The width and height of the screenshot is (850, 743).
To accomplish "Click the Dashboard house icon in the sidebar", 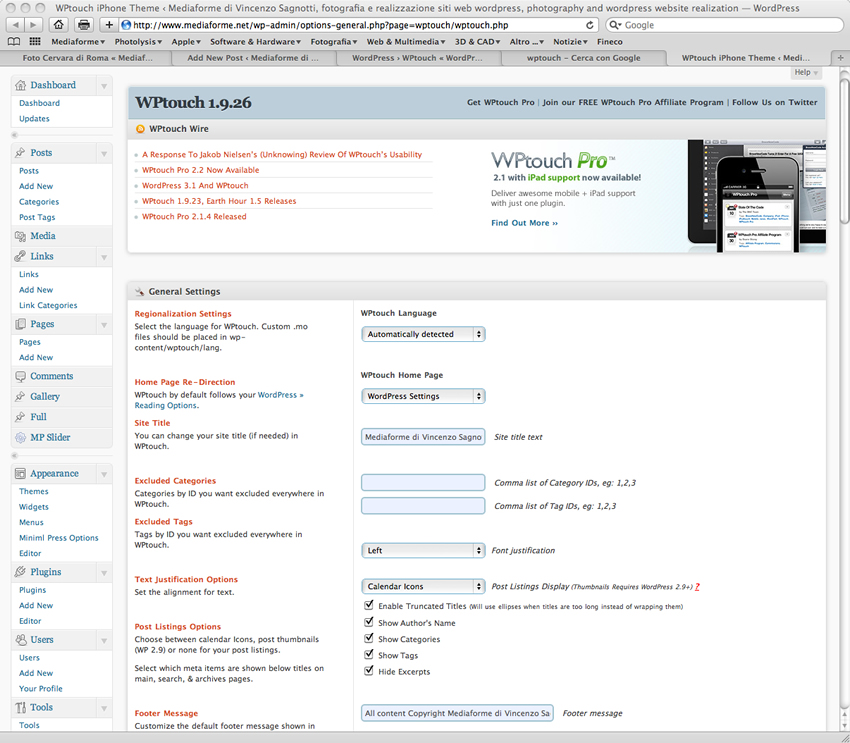I will (21, 85).
